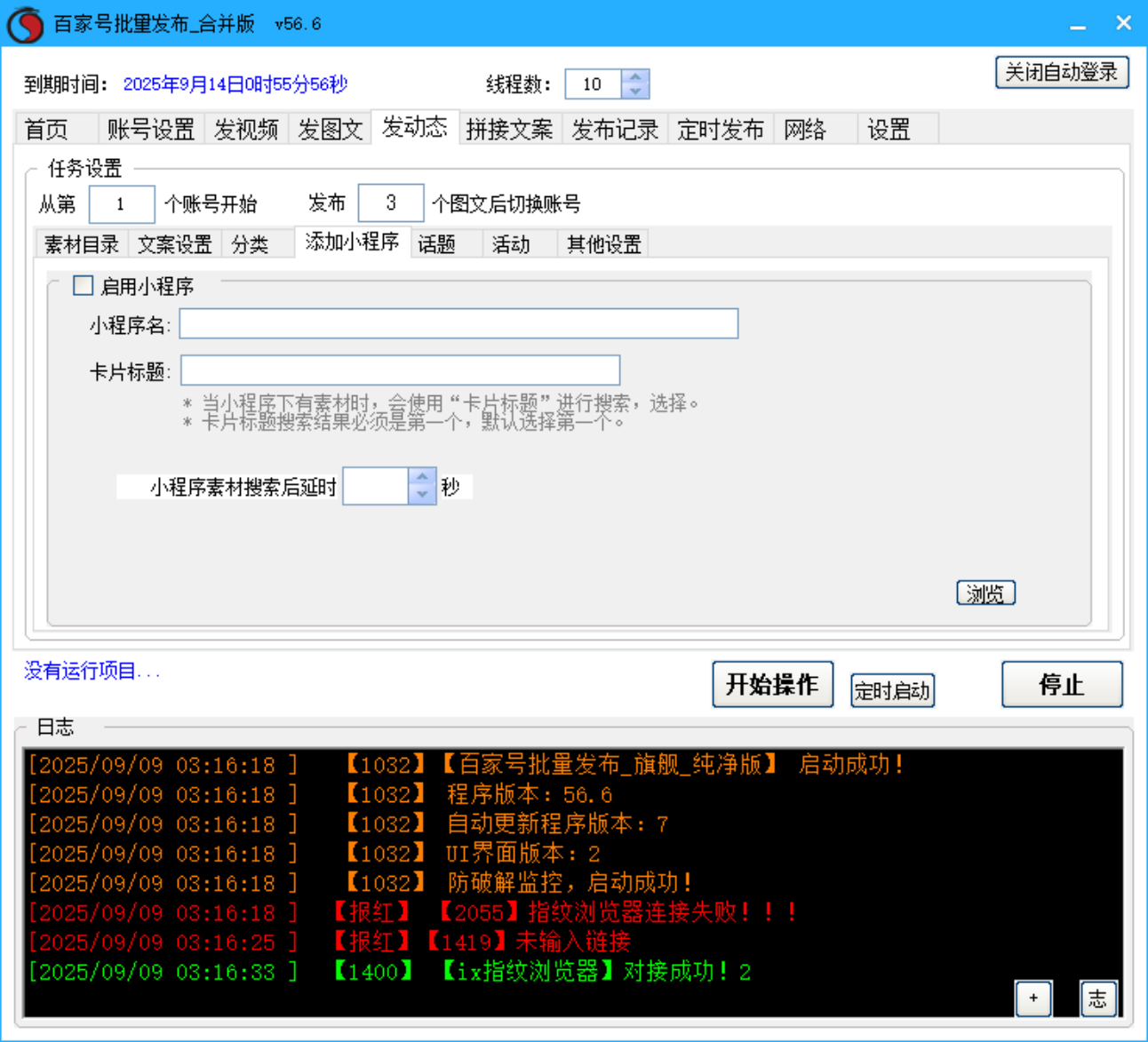The width and height of the screenshot is (1148, 1042).
Task: Click the app logo in title bar
Action: [25, 24]
